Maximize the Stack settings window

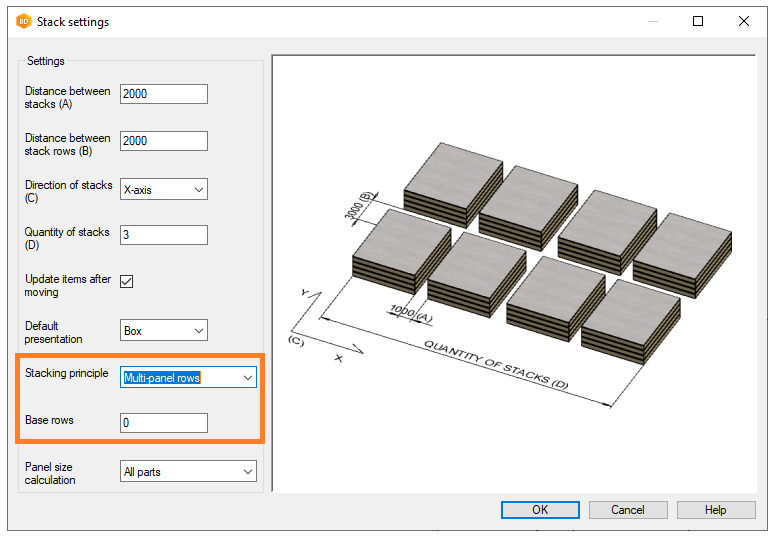[x=698, y=21]
